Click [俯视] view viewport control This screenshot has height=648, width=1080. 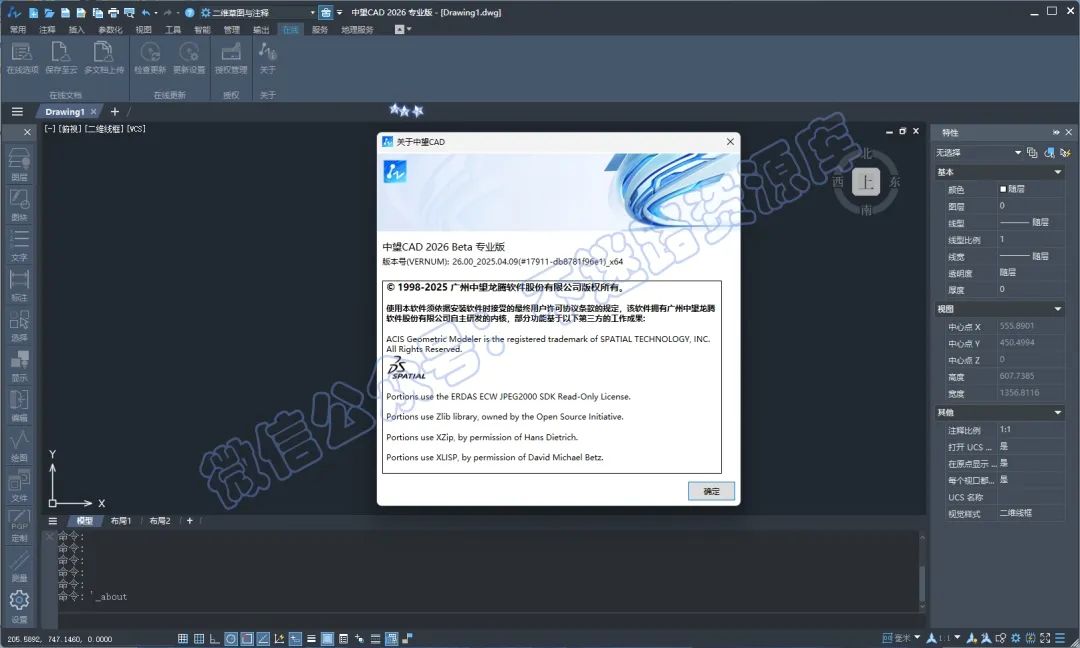[70, 129]
